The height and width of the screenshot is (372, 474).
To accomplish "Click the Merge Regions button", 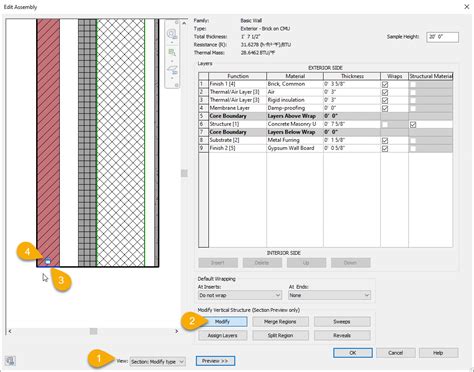I will (x=280, y=322).
